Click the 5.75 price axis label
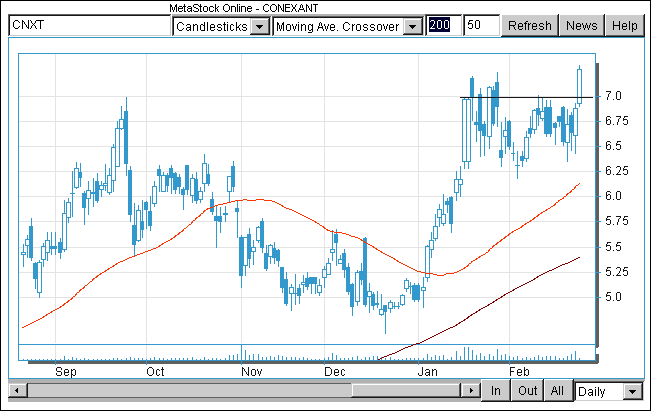Screen dimensions: 651x411 pos(617,220)
